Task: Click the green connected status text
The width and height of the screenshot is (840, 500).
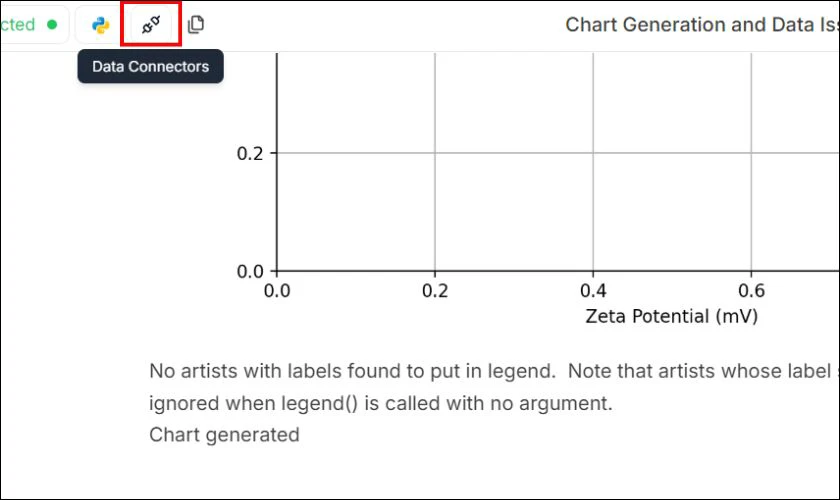Action: click(x=18, y=25)
